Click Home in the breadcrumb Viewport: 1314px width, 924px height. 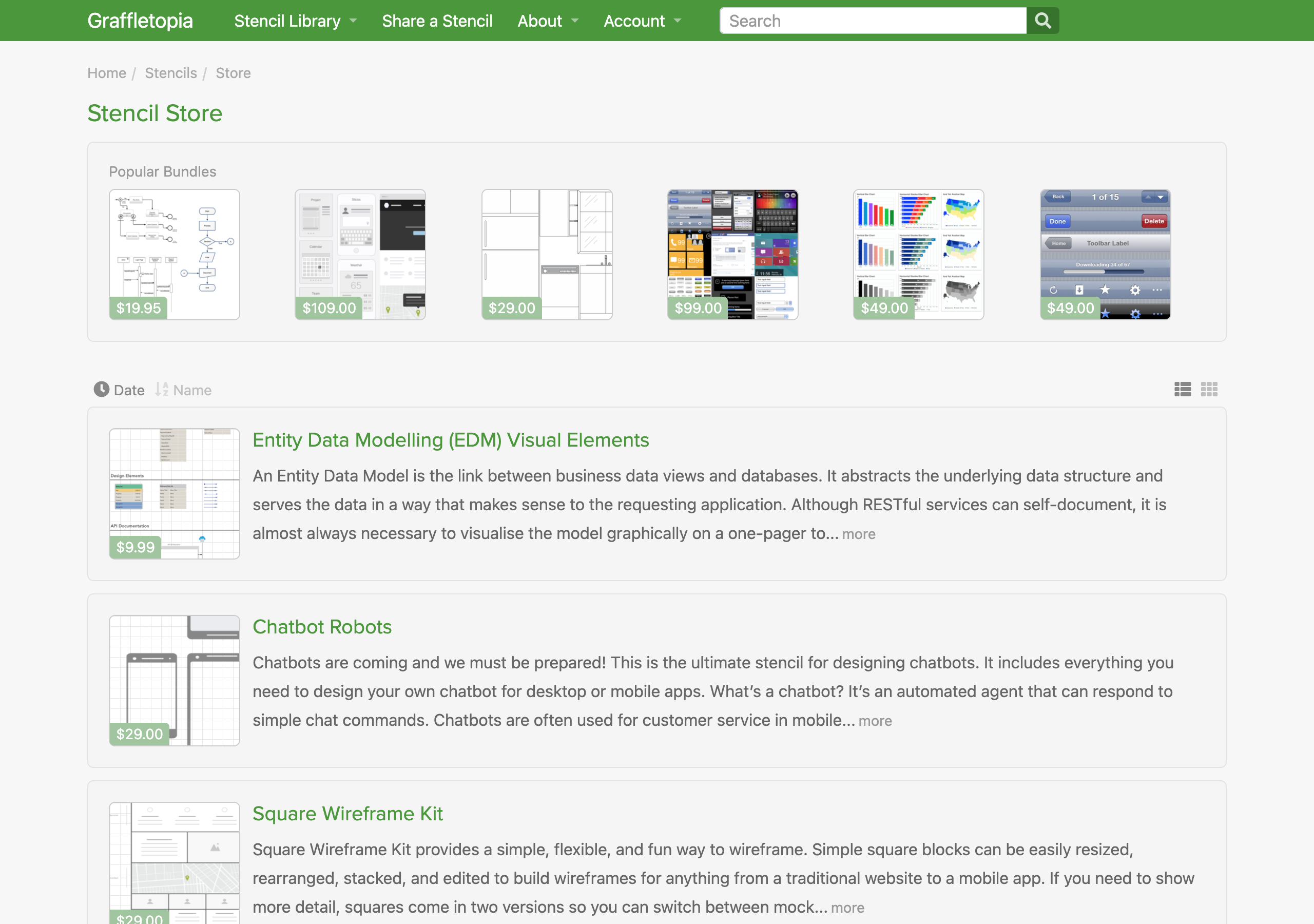(x=106, y=73)
